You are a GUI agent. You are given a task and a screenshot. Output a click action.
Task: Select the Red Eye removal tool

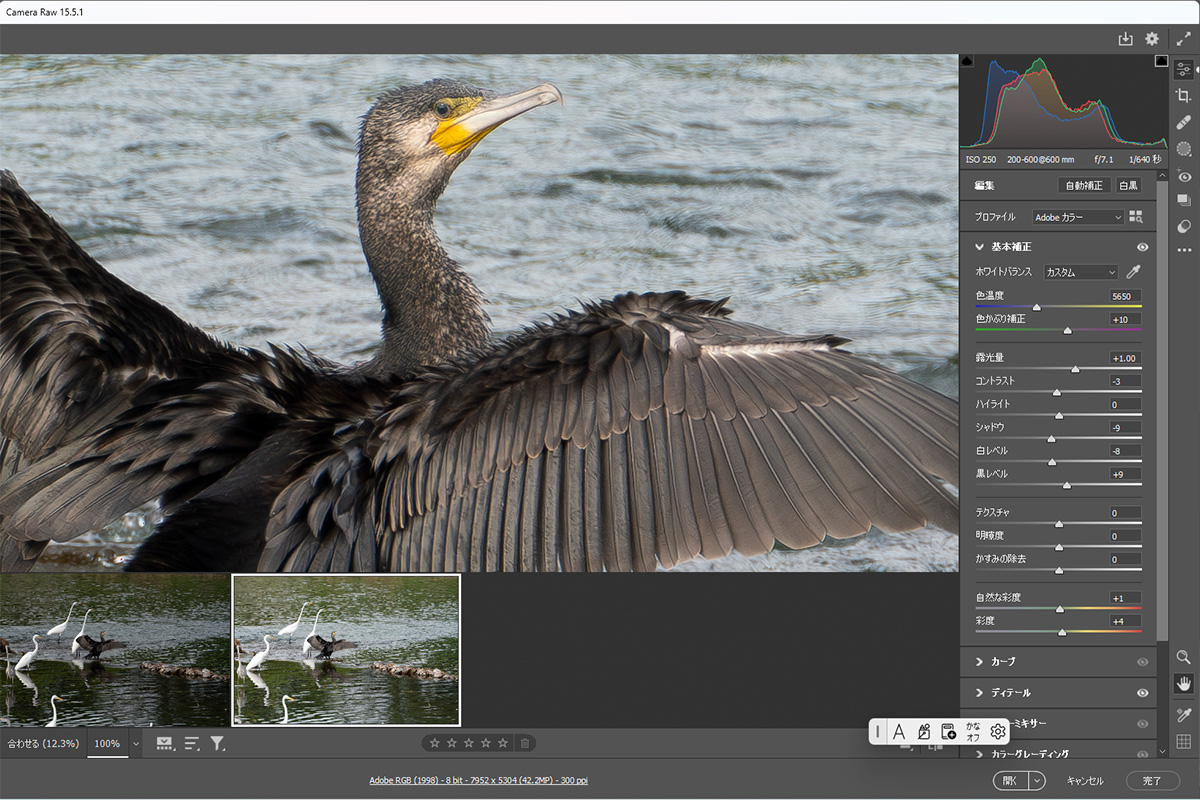1184,176
